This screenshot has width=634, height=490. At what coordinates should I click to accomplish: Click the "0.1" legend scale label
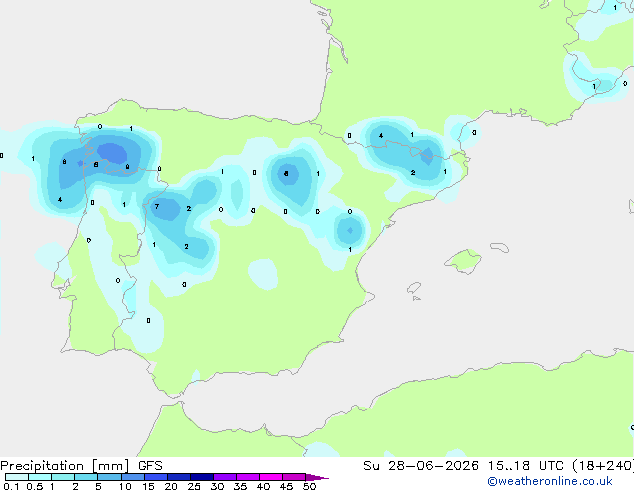click(x=11, y=486)
